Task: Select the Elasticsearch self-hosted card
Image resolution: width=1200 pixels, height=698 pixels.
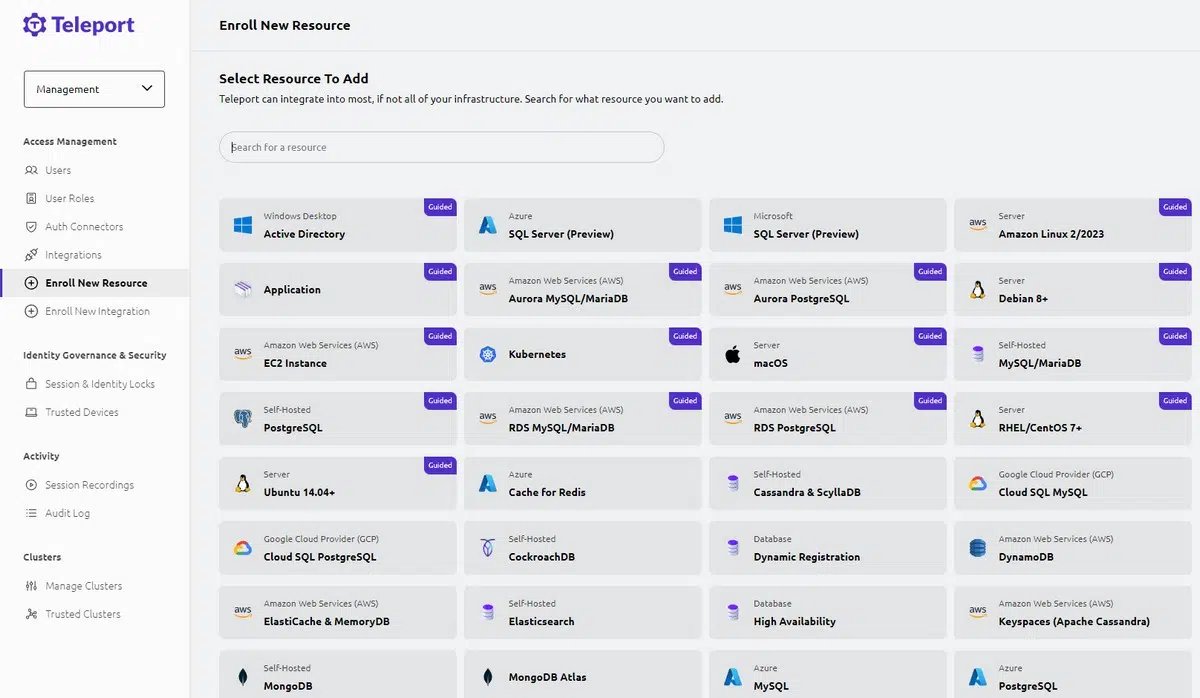Action: click(582, 613)
